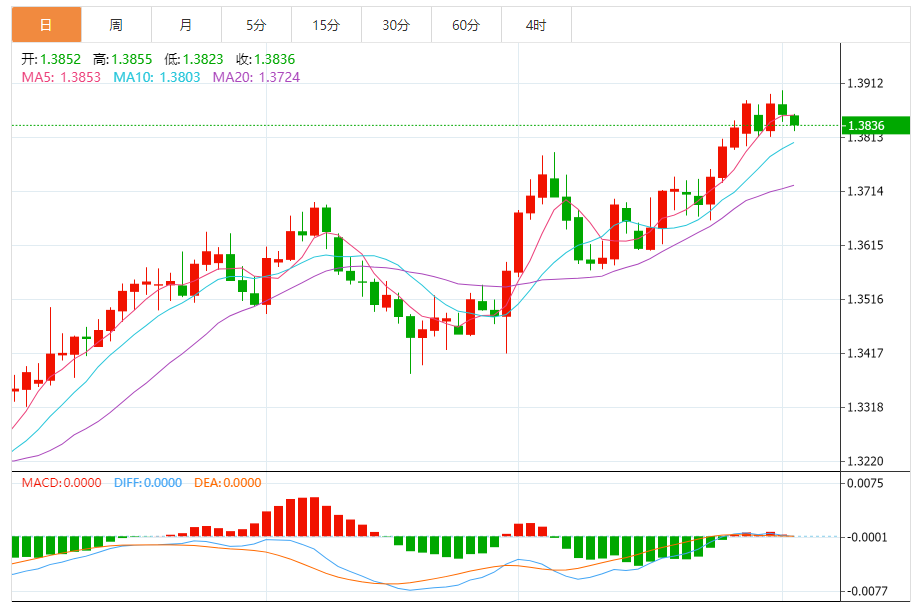Click the -0.0001 MACD axis label
919x602 pixels.
point(865,537)
